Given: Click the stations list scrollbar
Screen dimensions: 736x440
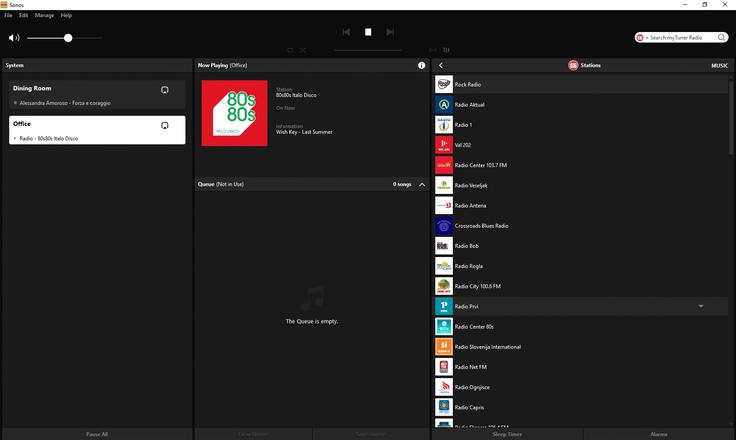Looking at the screenshot, I should [731, 117].
